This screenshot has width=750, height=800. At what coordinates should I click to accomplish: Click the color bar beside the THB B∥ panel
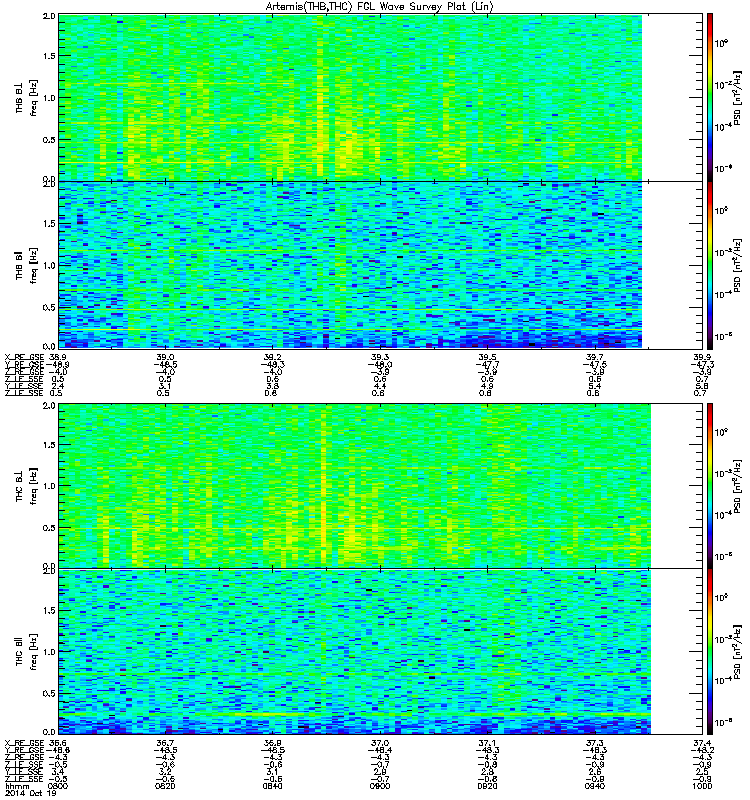click(710, 265)
